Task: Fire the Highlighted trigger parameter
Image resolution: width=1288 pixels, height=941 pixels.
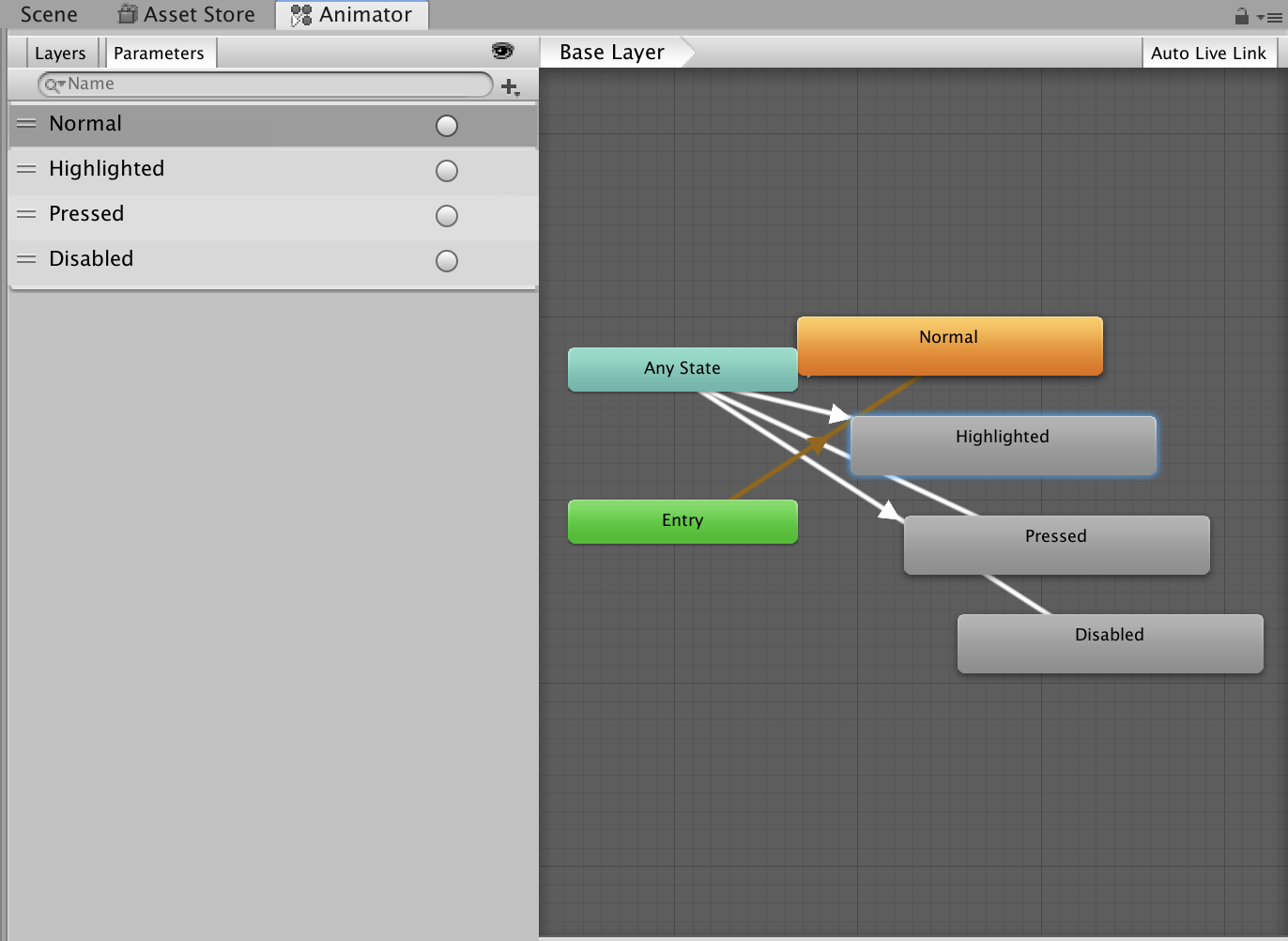Action: click(446, 170)
